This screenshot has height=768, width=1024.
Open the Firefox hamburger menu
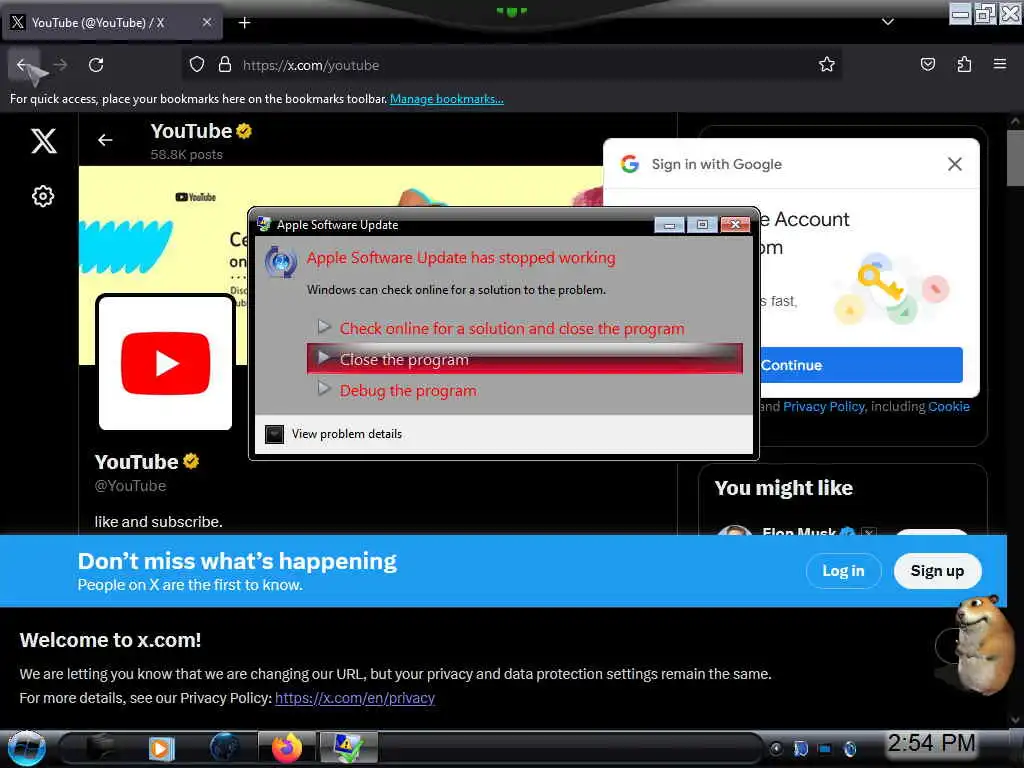[x=1000, y=64]
